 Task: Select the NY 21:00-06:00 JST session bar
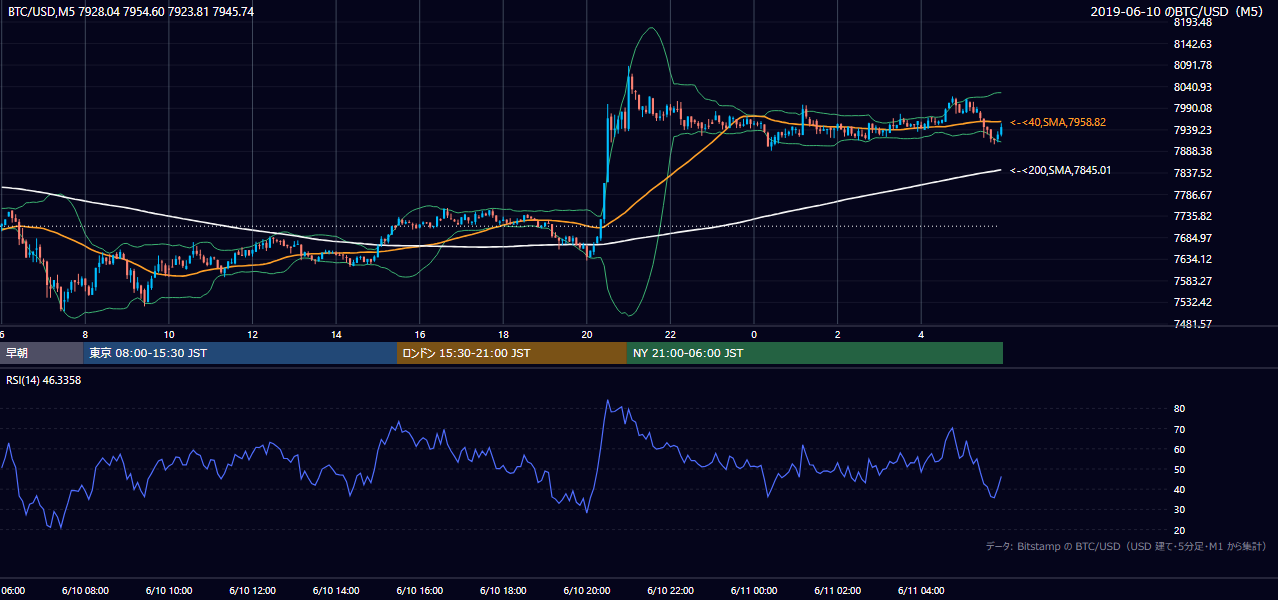(815, 353)
